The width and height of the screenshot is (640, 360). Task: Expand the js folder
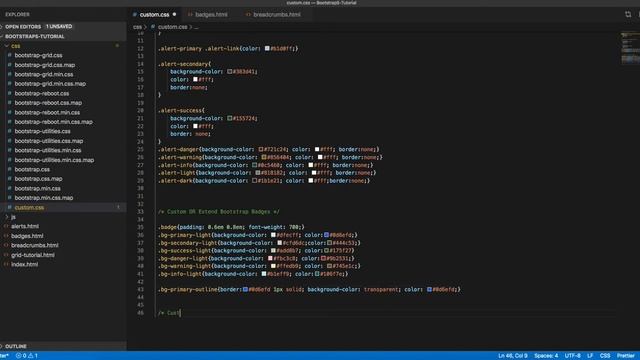(x=63, y=217)
